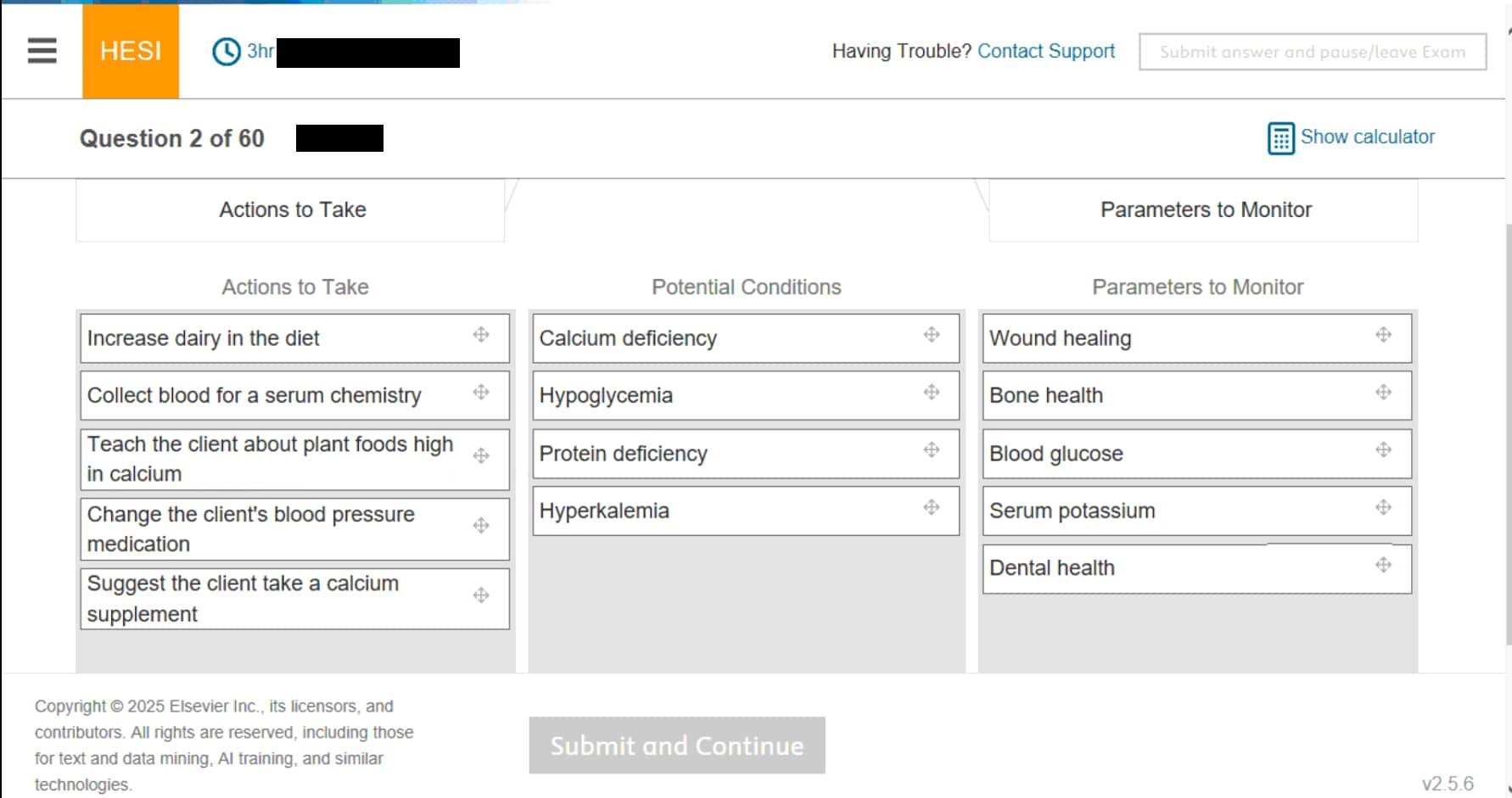Viewport: 1512px width, 798px height.
Task: Open the Contact Support link
Action: [1045, 51]
